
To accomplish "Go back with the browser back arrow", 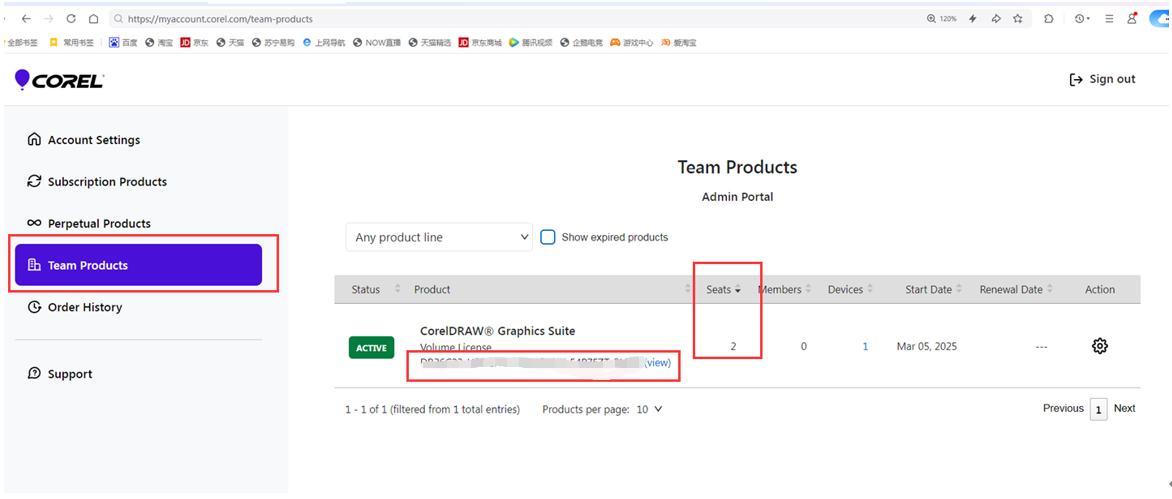I will pos(26,19).
